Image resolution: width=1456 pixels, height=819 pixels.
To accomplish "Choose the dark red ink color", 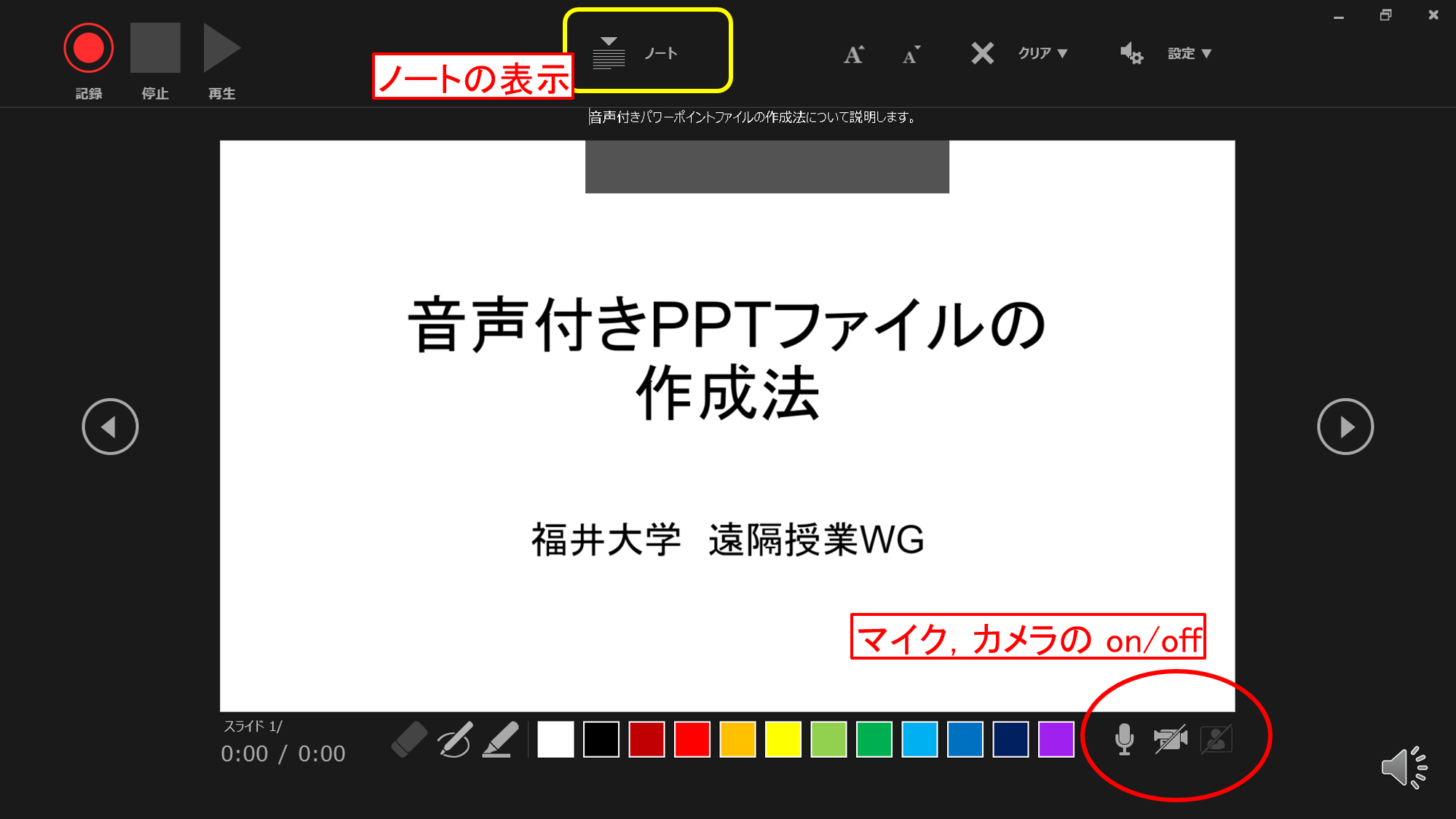I will [646, 740].
